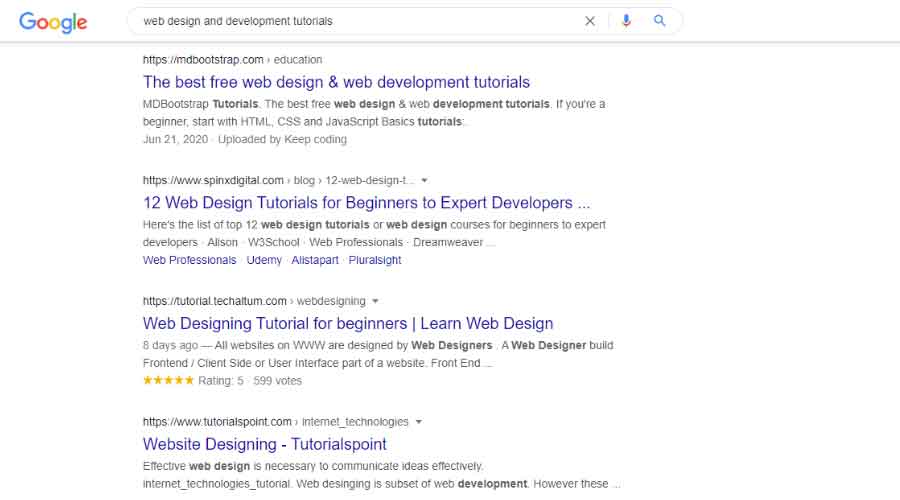Click 'Uploaded by Keep coding' text
Screen dimensions: 900x500
tap(282, 139)
